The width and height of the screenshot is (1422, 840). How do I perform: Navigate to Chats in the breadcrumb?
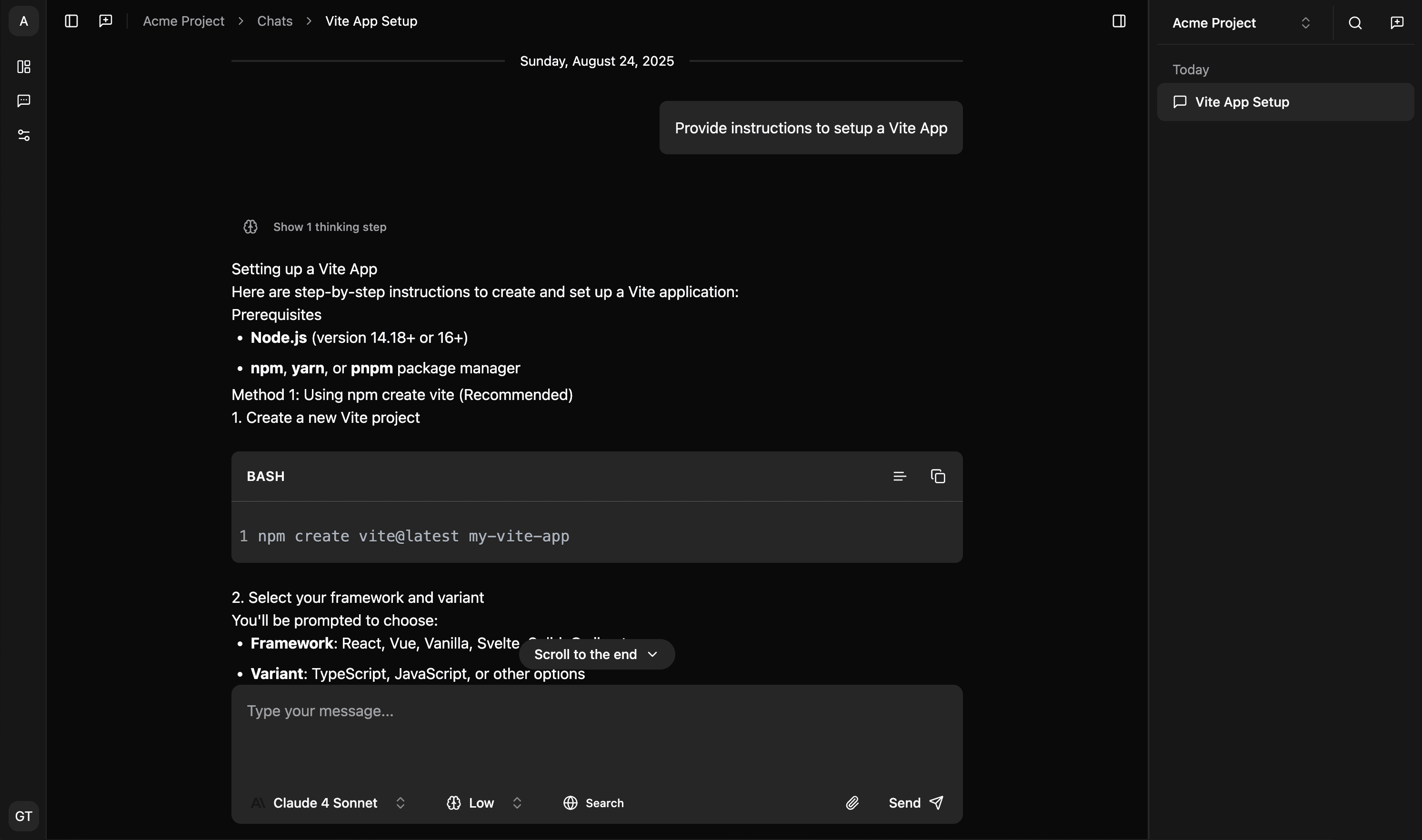coord(275,21)
